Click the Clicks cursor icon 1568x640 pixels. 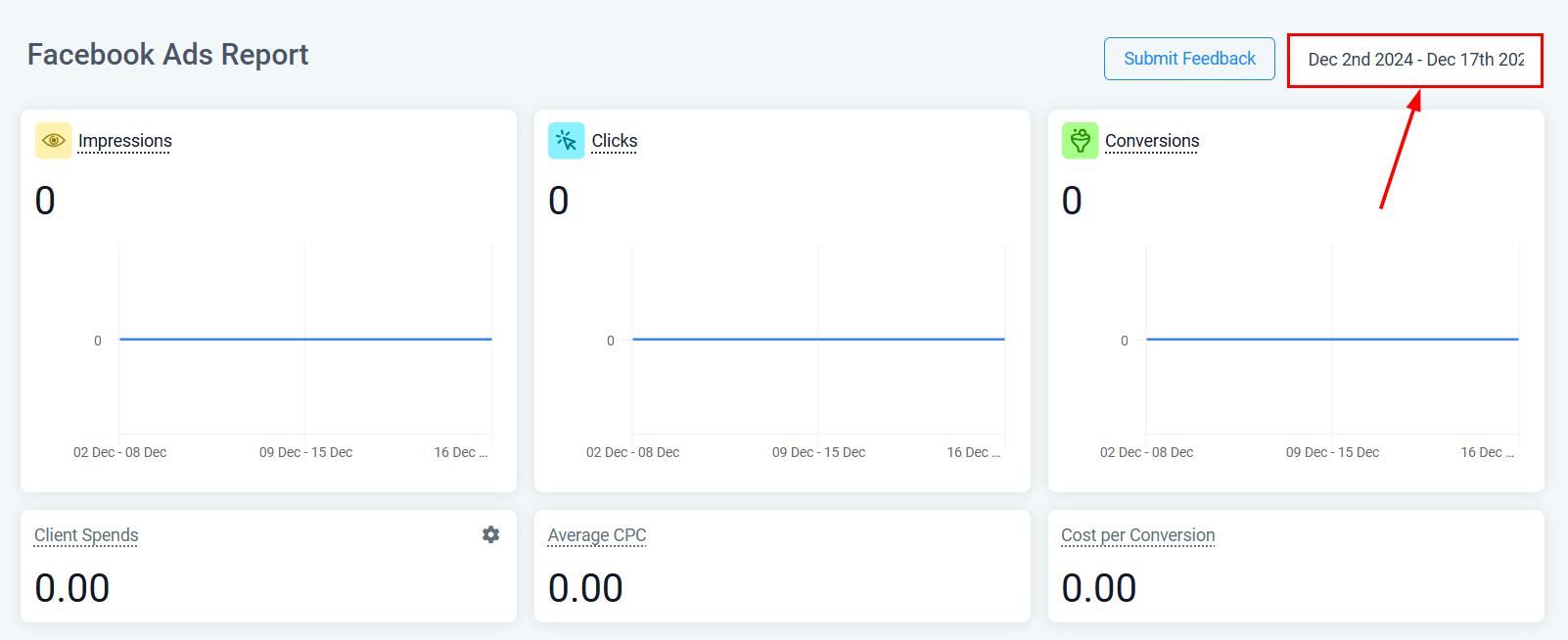tap(567, 141)
